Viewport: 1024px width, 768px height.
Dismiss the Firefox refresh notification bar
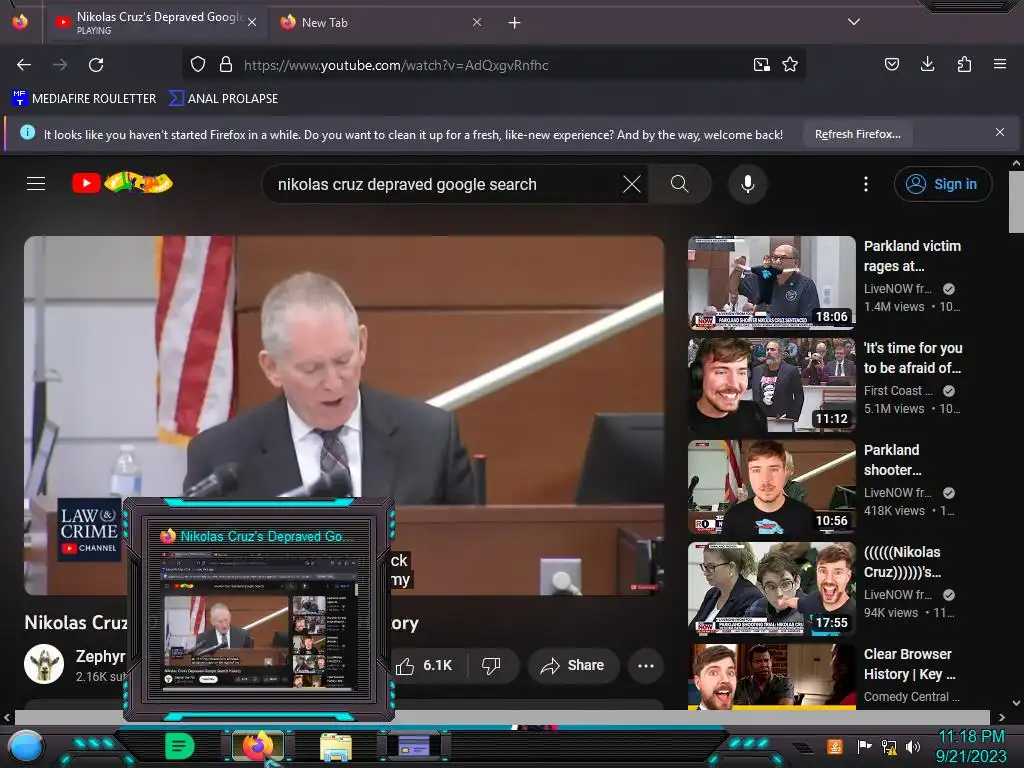[1000, 133]
